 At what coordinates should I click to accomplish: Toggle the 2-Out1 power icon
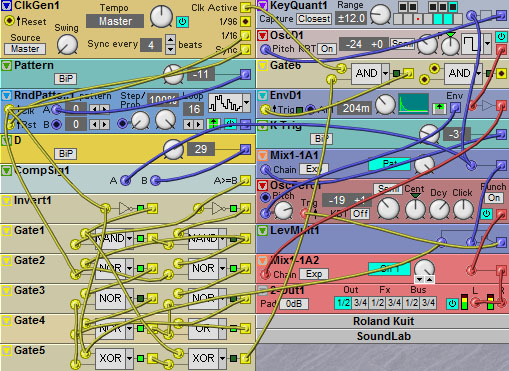[x=452, y=304]
